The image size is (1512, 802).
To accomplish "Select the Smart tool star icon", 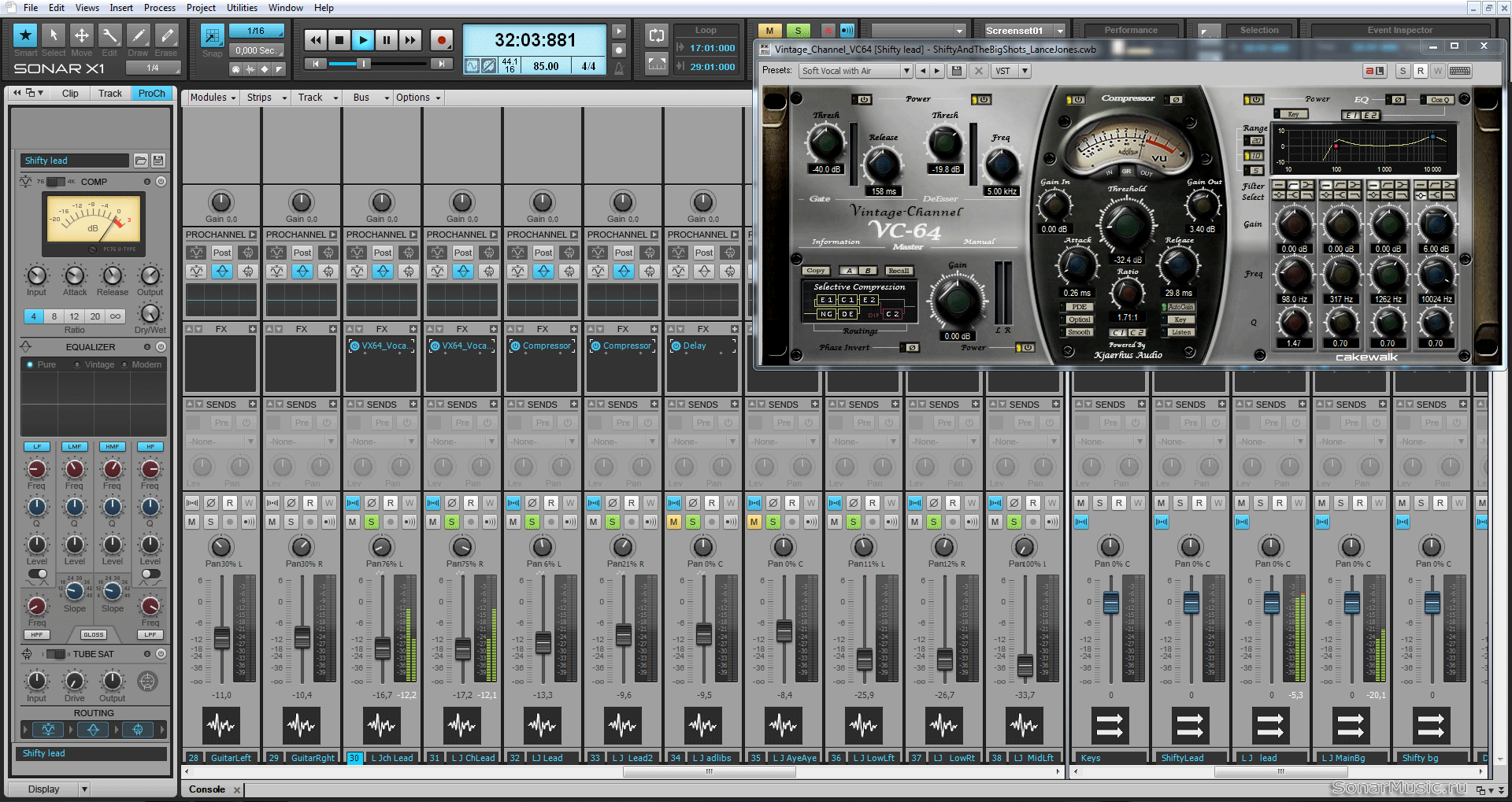I will coord(25,35).
